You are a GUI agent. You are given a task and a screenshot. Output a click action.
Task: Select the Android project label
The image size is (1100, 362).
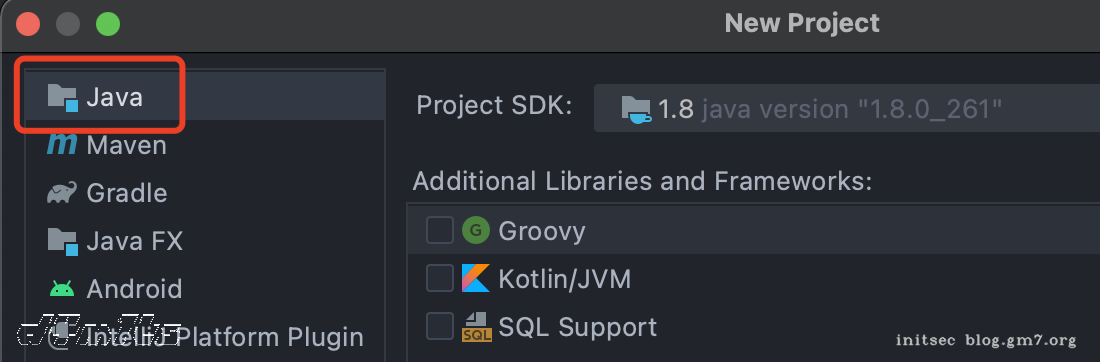pyautogui.click(x=134, y=288)
